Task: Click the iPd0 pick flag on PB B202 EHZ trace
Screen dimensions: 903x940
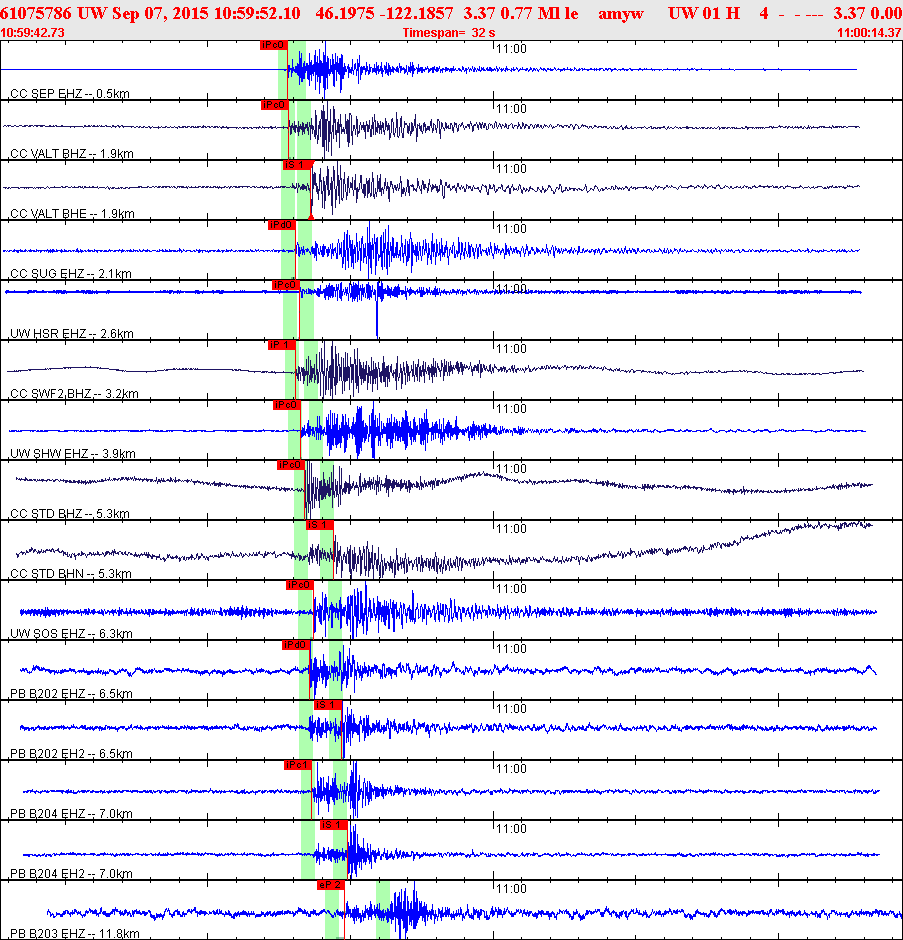Action: point(296,644)
